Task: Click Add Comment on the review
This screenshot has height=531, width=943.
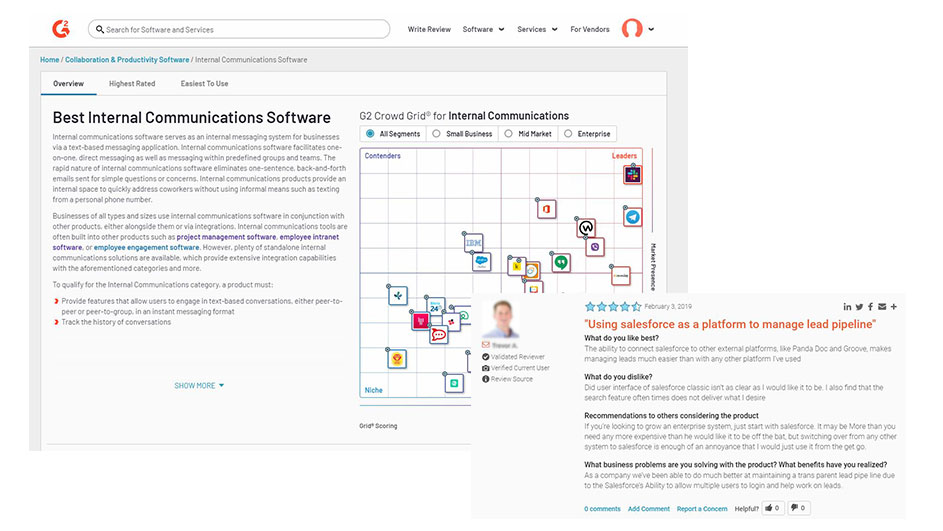Action: click(648, 509)
